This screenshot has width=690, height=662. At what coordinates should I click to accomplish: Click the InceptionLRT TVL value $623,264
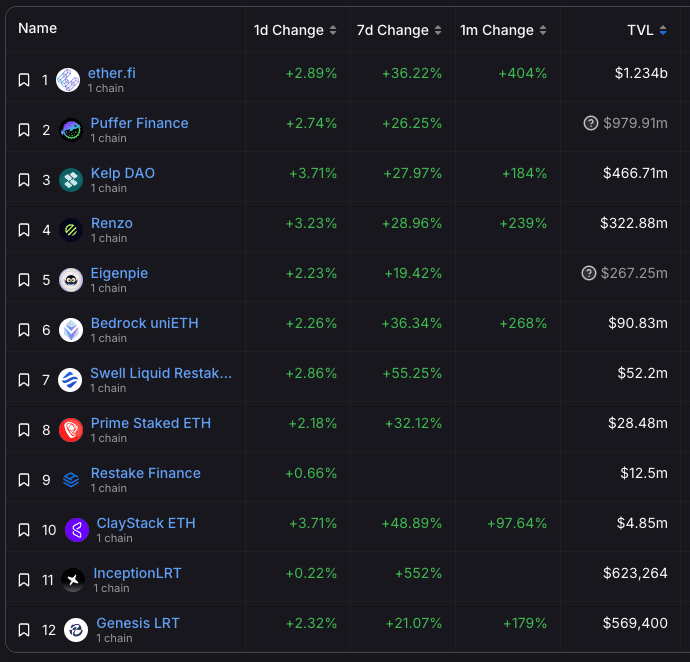pos(635,573)
